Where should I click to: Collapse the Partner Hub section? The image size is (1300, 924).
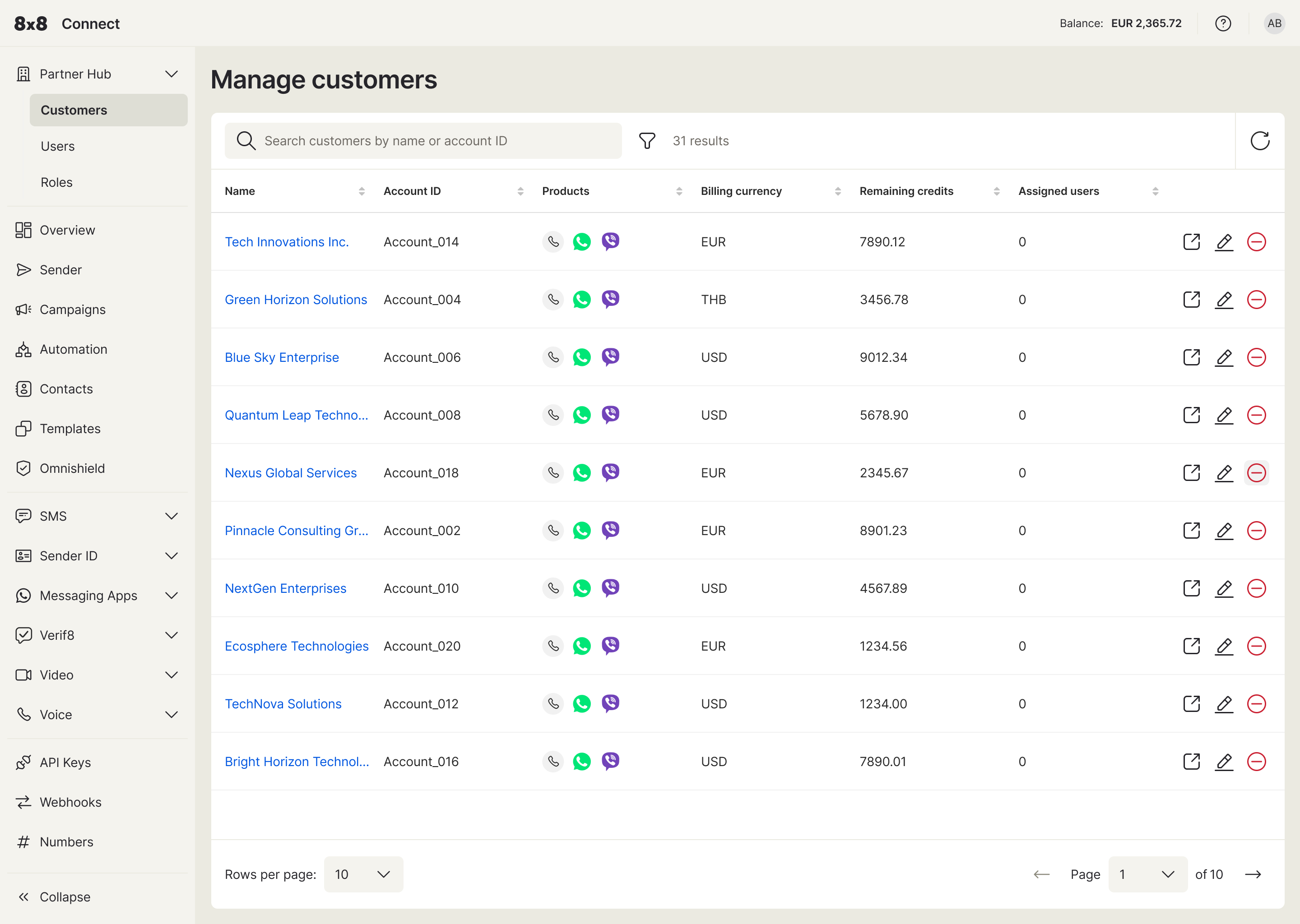172,74
